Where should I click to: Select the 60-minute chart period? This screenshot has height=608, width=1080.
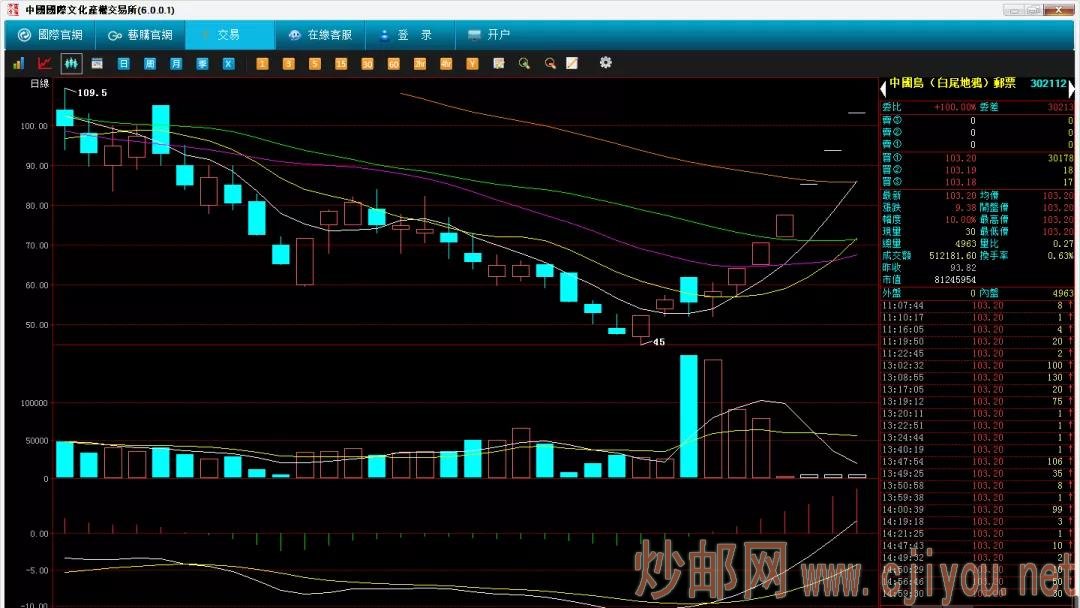393,63
